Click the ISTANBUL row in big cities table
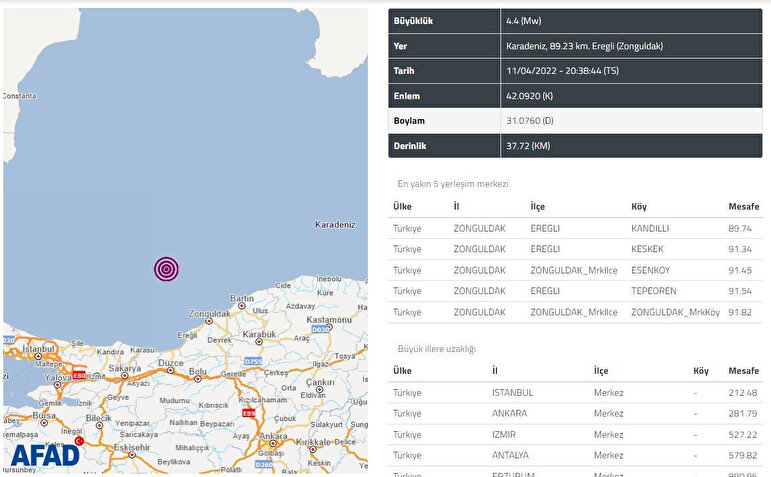Screen dimensions: 771x477 click(x=575, y=392)
